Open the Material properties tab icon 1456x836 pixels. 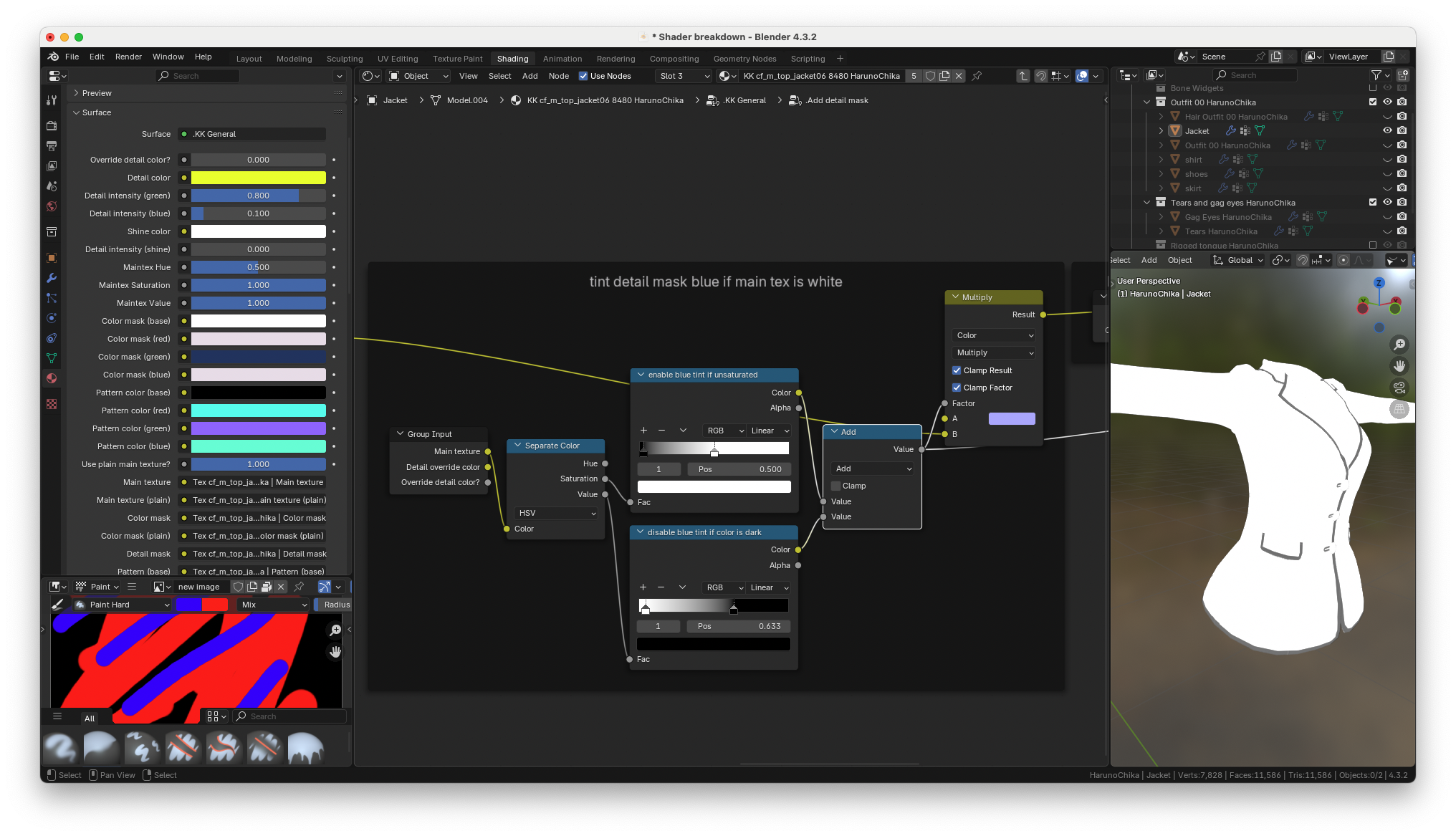coord(52,378)
